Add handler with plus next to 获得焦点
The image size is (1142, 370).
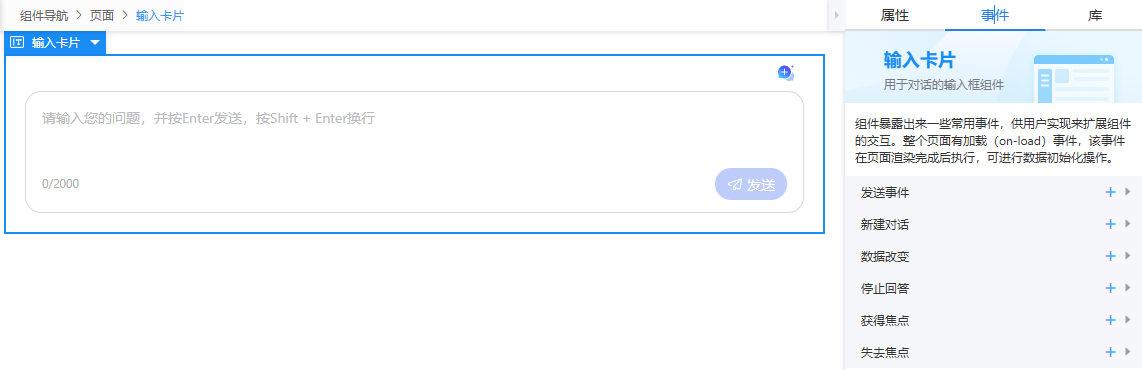(1110, 320)
